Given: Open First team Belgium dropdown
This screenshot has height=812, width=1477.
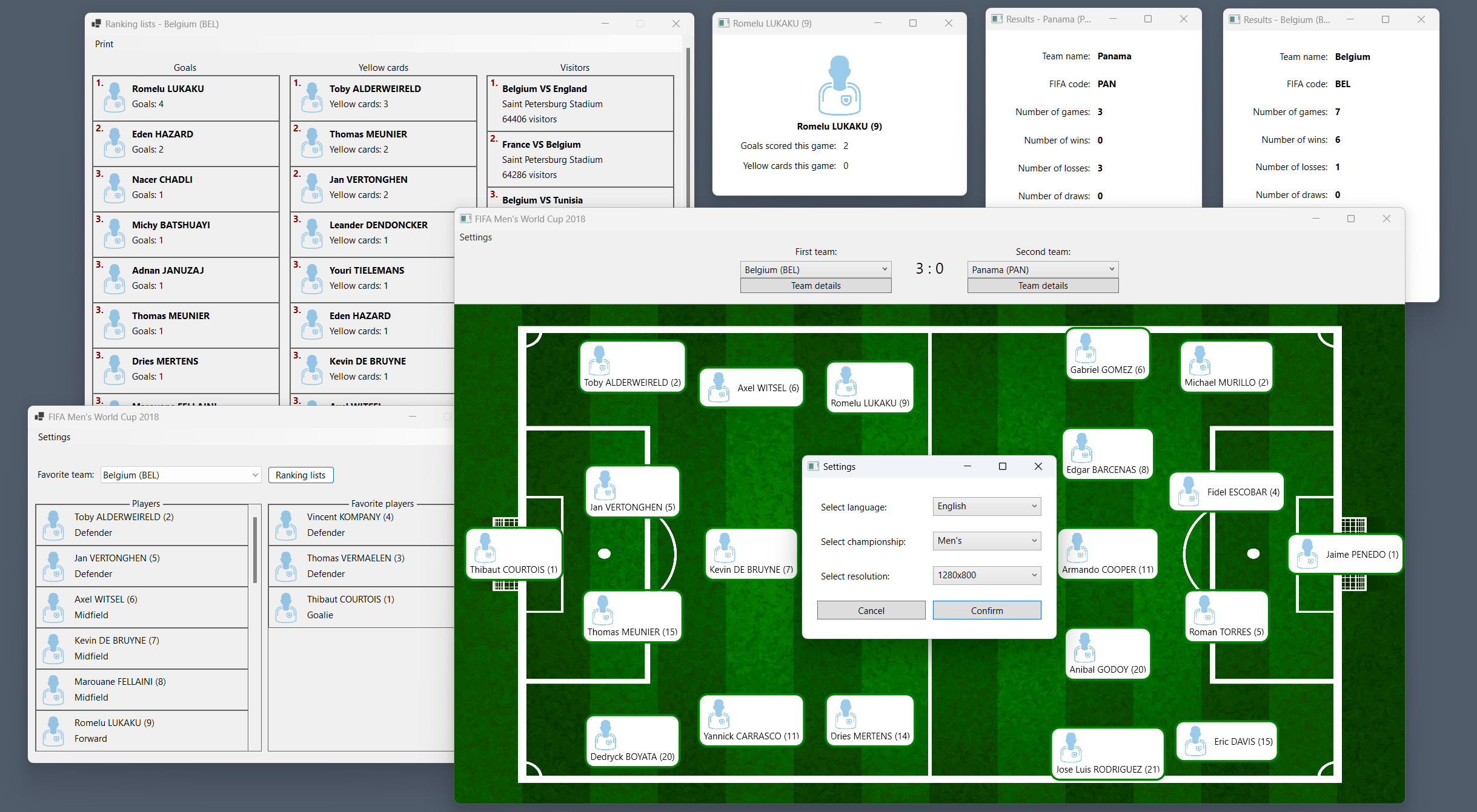Looking at the screenshot, I should click(815, 269).
